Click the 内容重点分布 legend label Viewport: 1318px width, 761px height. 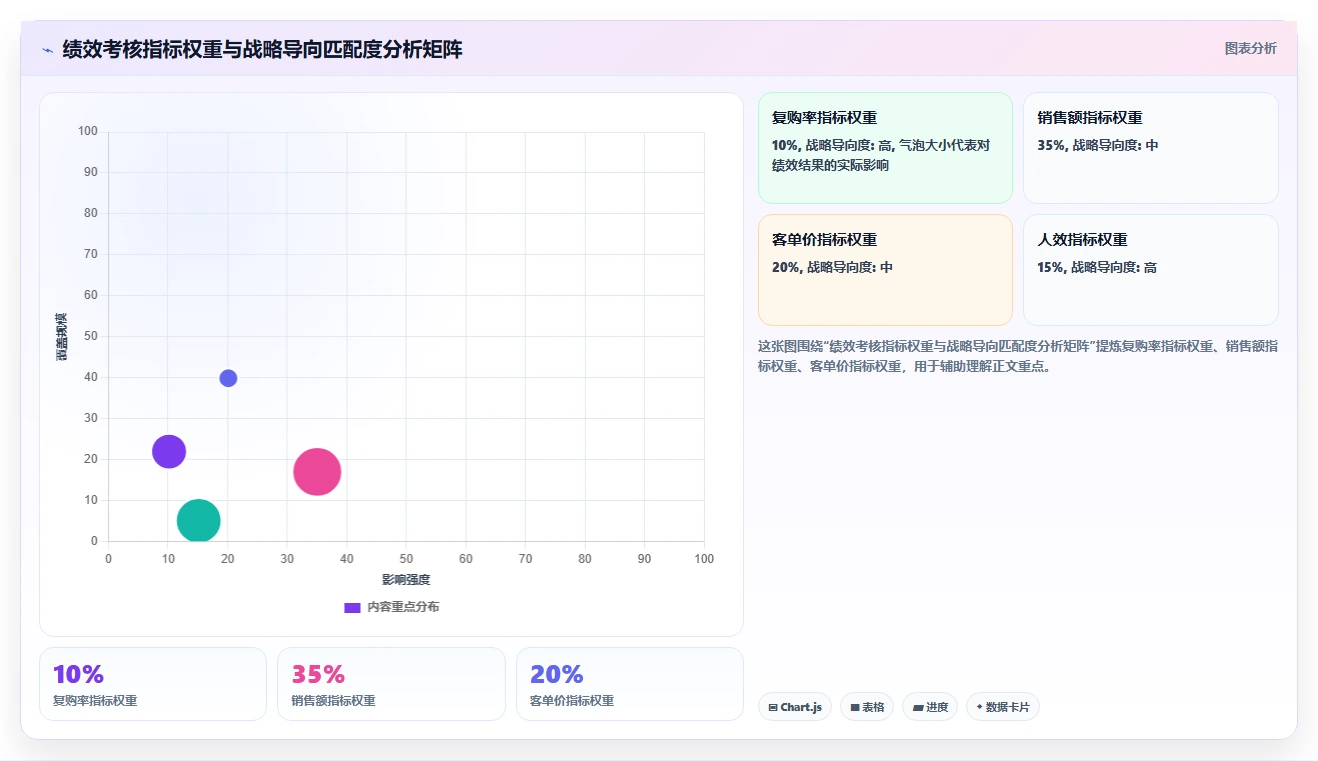click(402, 607)
